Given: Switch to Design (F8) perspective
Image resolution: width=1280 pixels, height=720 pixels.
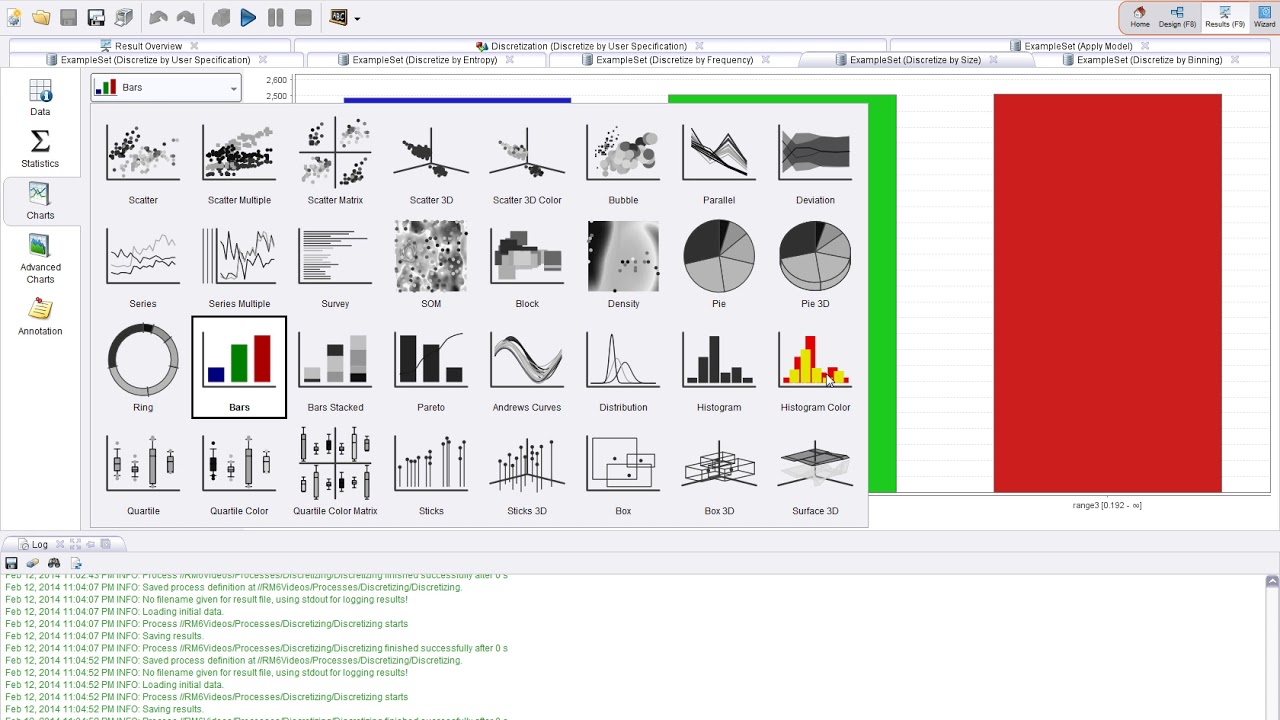Looking at the screenshot, I should pyautogui.click(x=1177, y=17).
